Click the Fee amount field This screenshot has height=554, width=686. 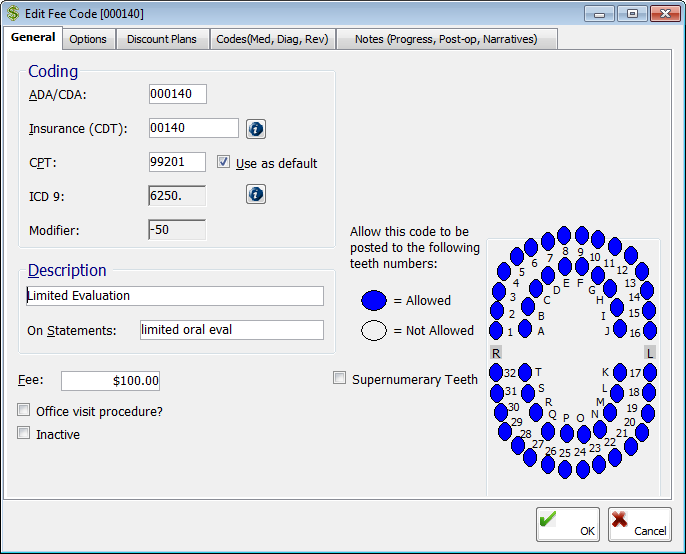(x=110, y=381)
